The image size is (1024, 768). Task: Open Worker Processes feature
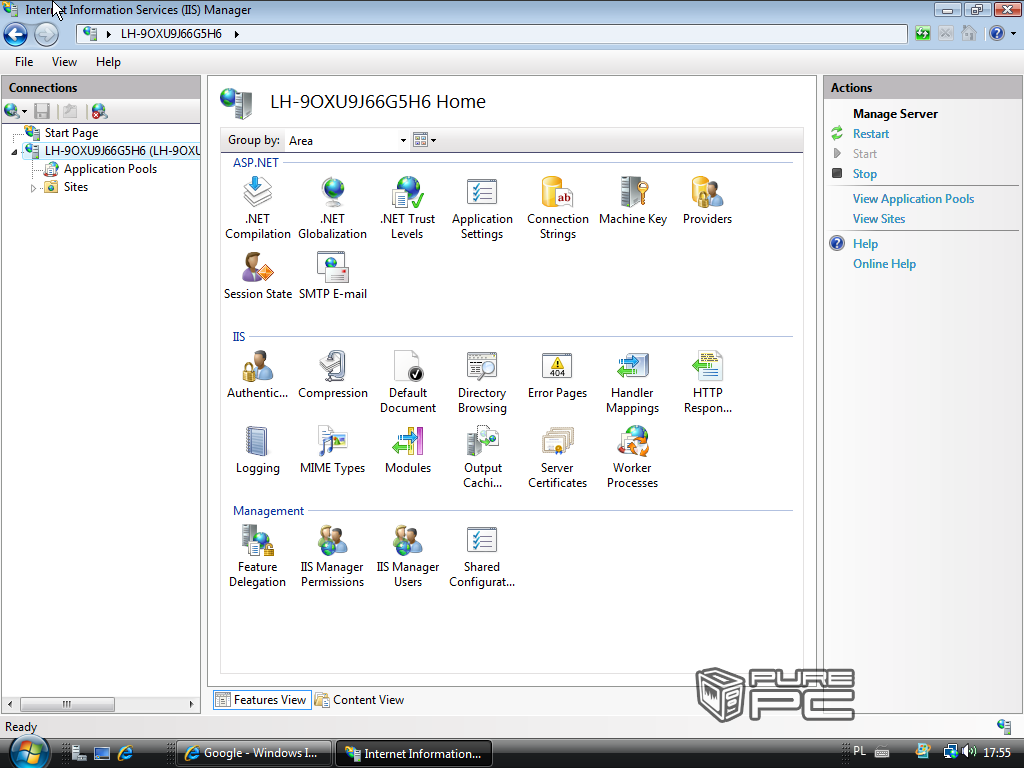(632, 457)
